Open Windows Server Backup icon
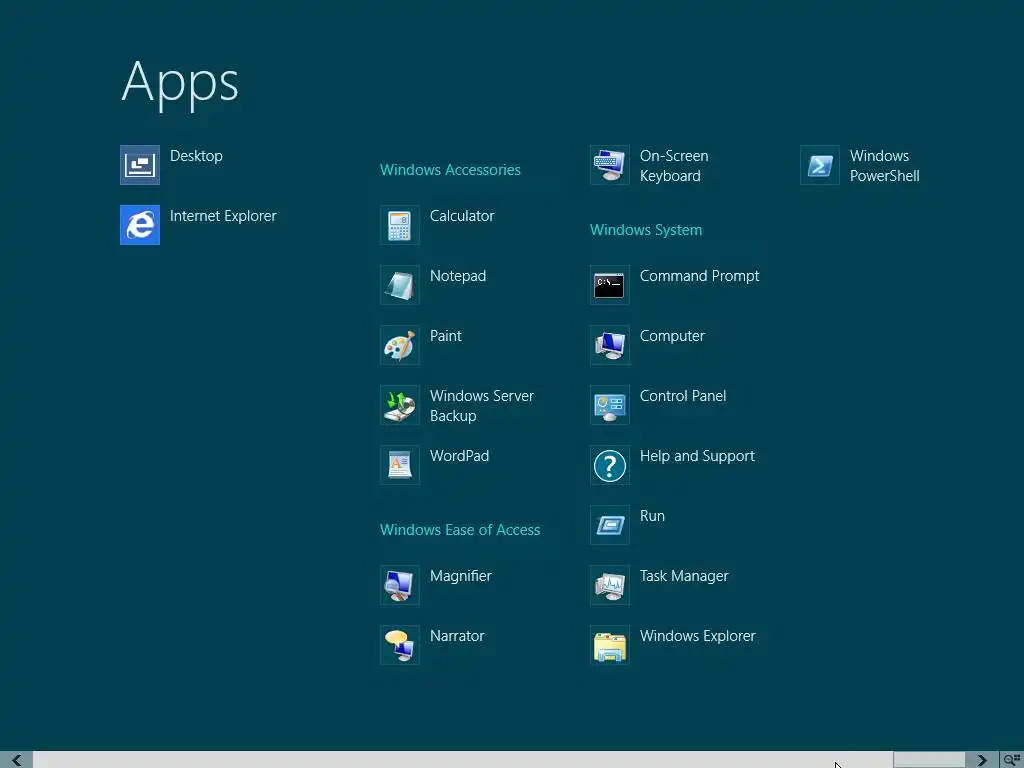Screen dimensions: 1024x768 (400, 405)
